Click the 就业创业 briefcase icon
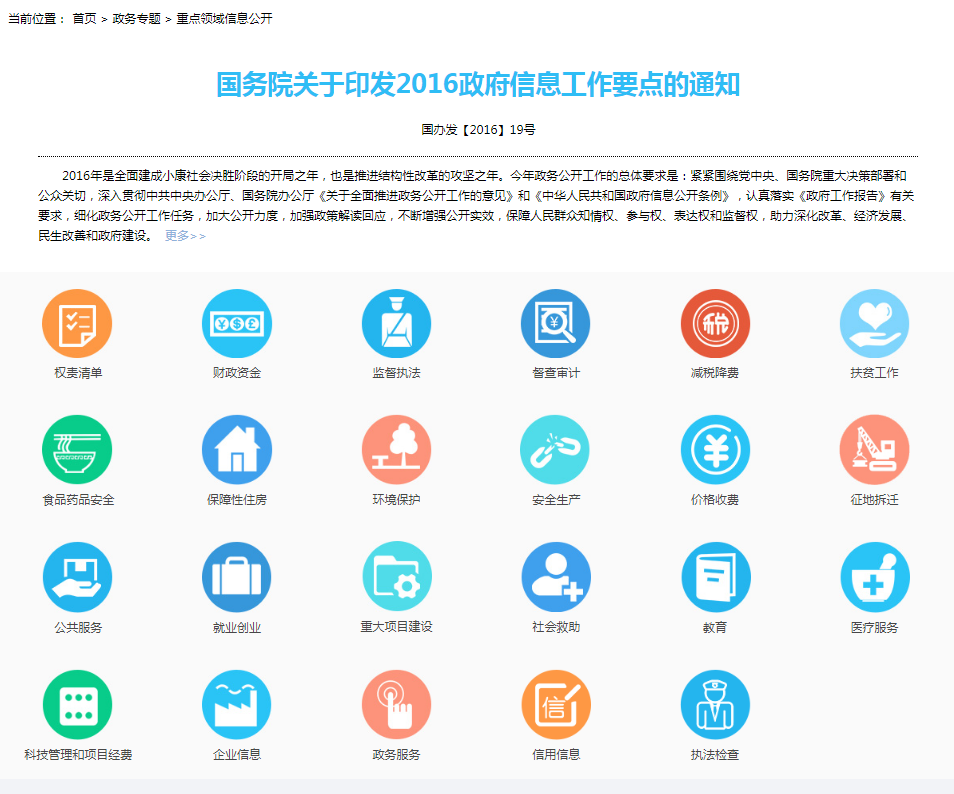954x794 pixels. point(237,577)
